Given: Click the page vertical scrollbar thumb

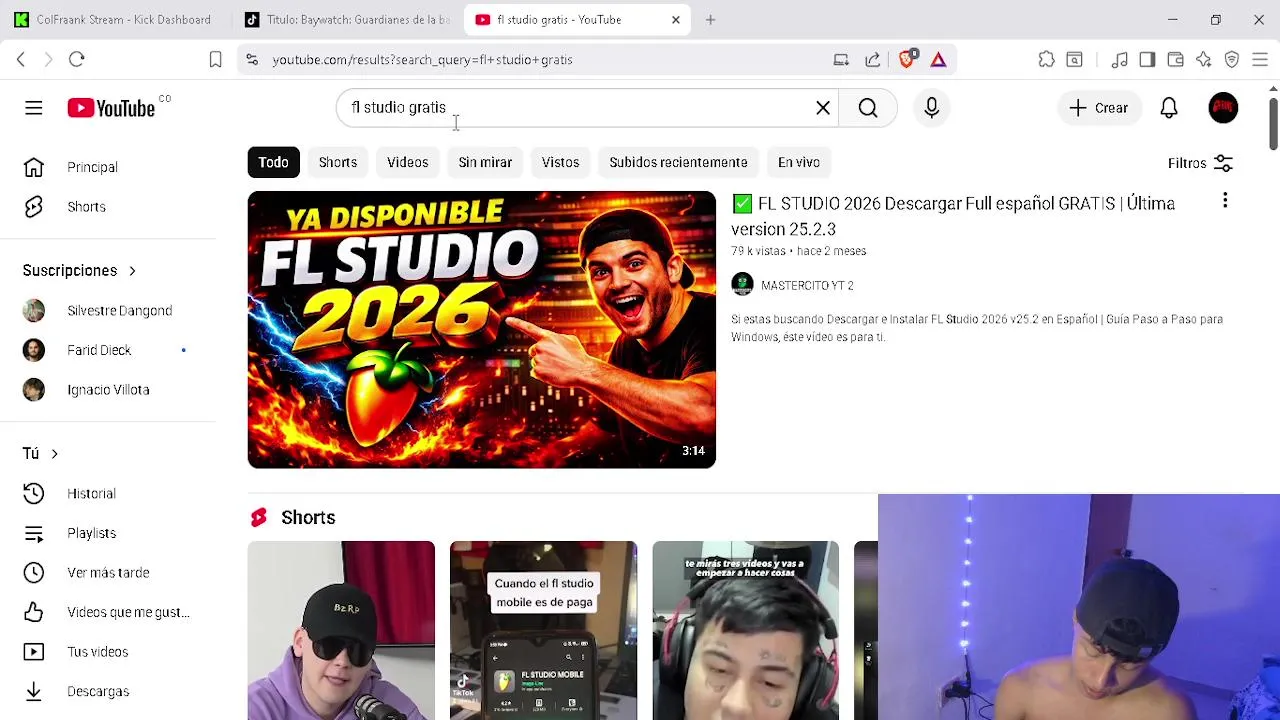Looking at the screenshot, I should (1273, 124).
